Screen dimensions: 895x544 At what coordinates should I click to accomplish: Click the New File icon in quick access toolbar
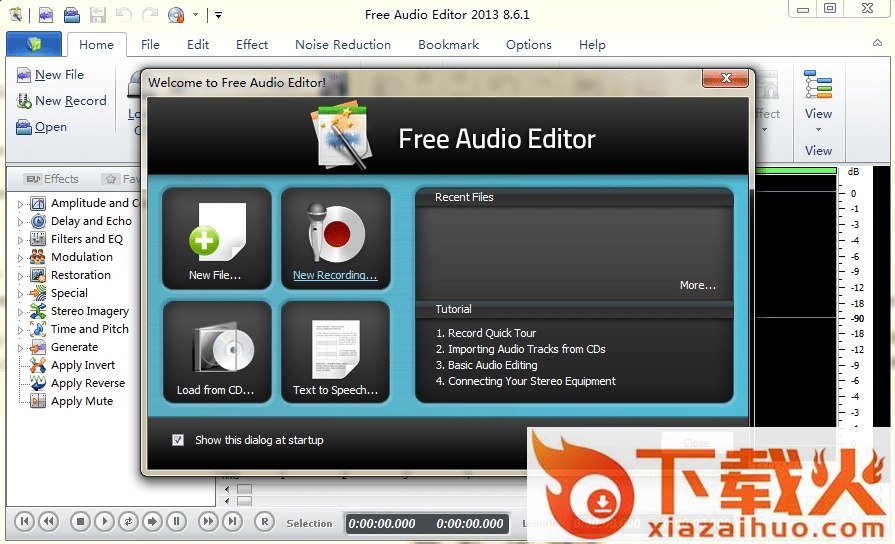coord(46,15)
